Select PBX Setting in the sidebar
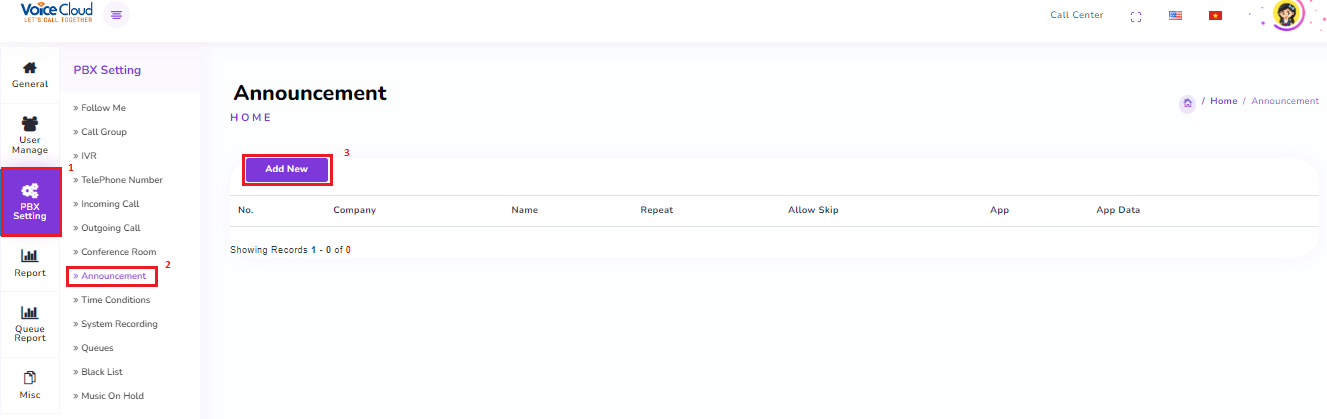Screen dimensions: 1327x419 (x=30, y=202)
